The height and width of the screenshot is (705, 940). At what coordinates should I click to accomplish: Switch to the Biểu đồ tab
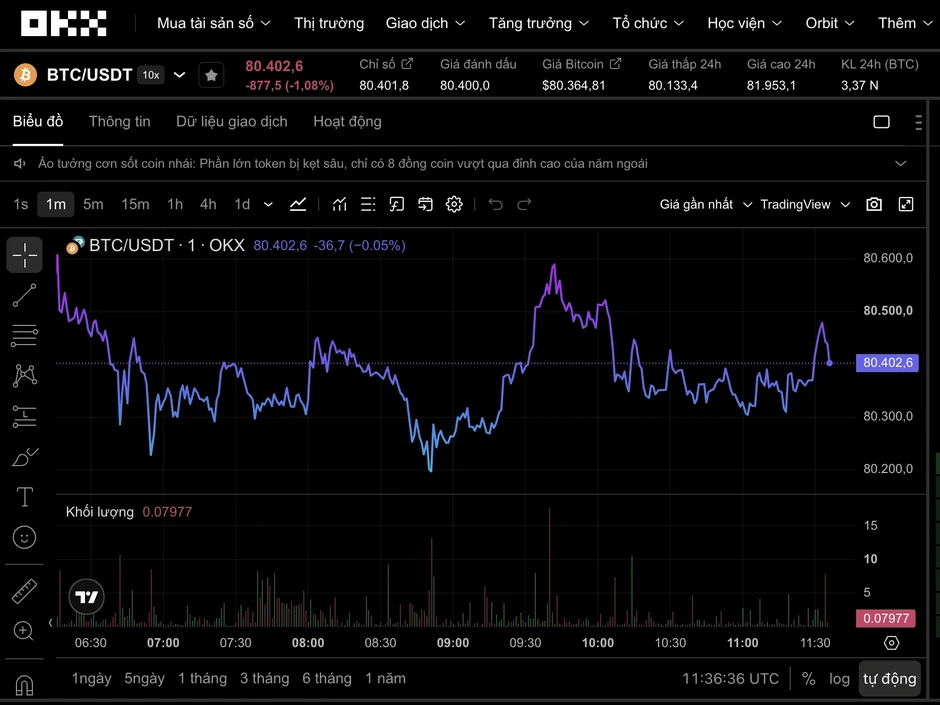point(38,122)
